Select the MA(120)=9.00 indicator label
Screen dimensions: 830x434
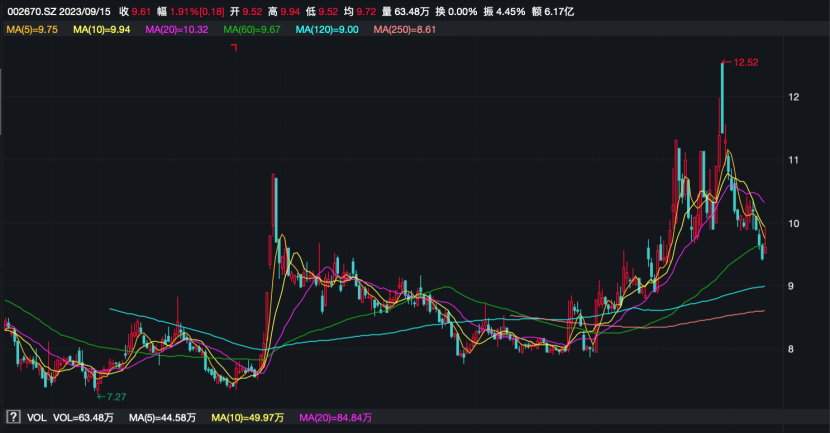click(327, 30)
